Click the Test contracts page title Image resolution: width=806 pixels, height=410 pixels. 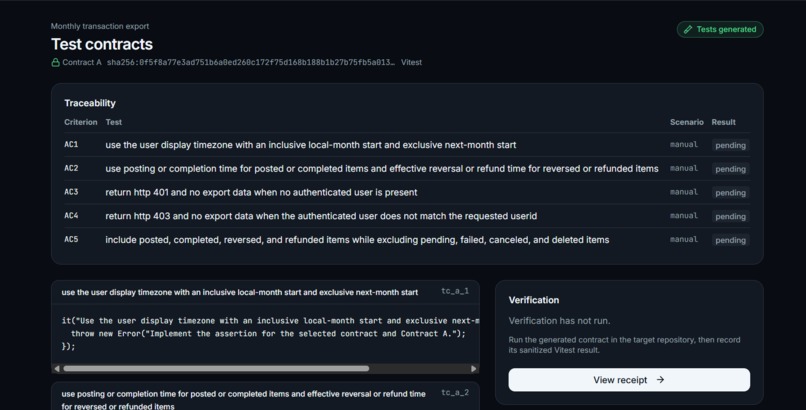pyautogui.click(x=102, y=44)
